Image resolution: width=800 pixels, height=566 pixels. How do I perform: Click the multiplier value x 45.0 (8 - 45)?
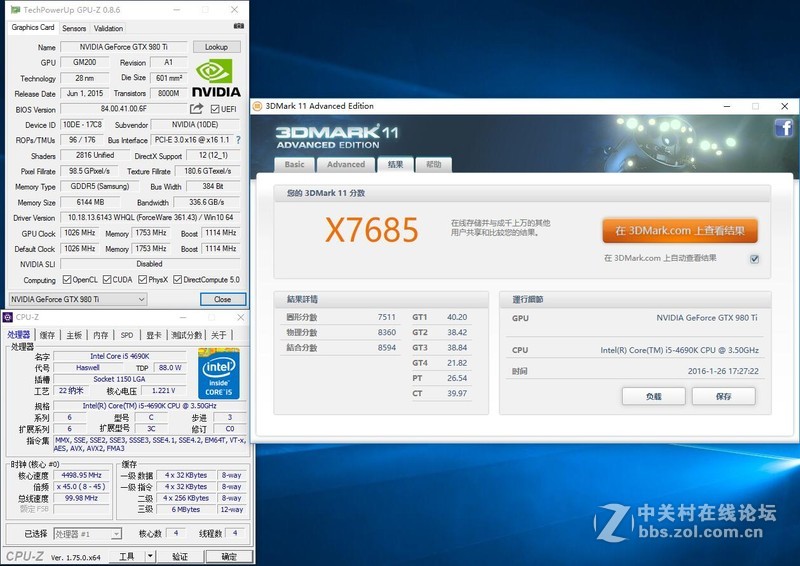point(81,487)
